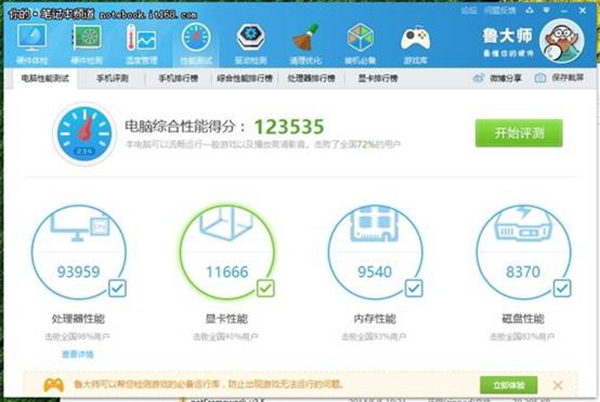
Task: Click the green 立即体验 button
Action: 509,385
